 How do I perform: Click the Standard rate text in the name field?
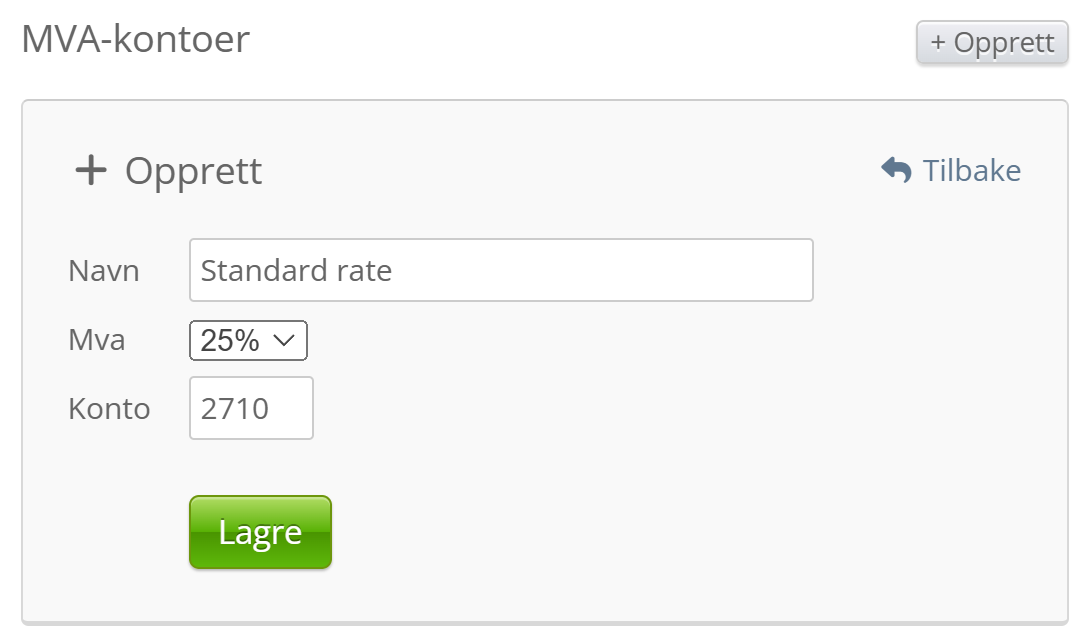click(296, 270)
